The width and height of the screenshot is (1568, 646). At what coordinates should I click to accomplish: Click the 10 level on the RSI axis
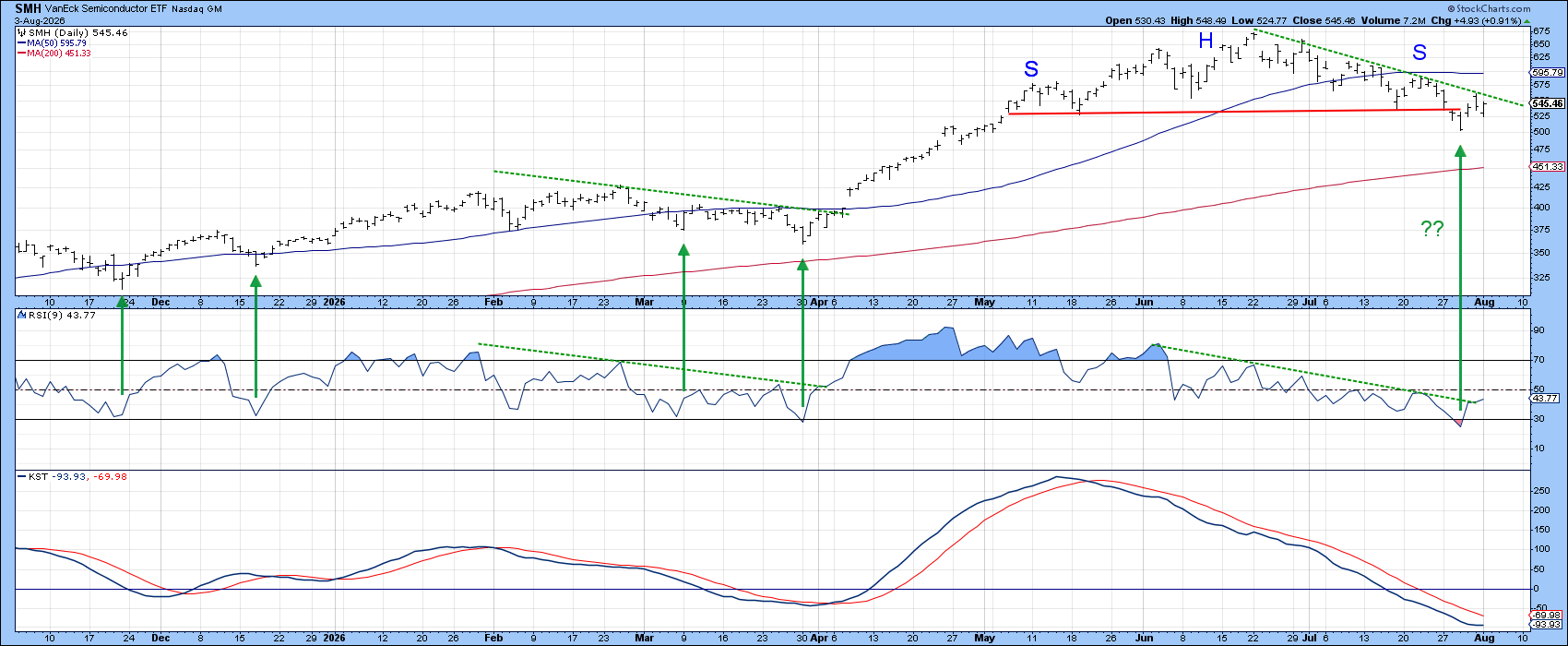tap(1538, 449)
